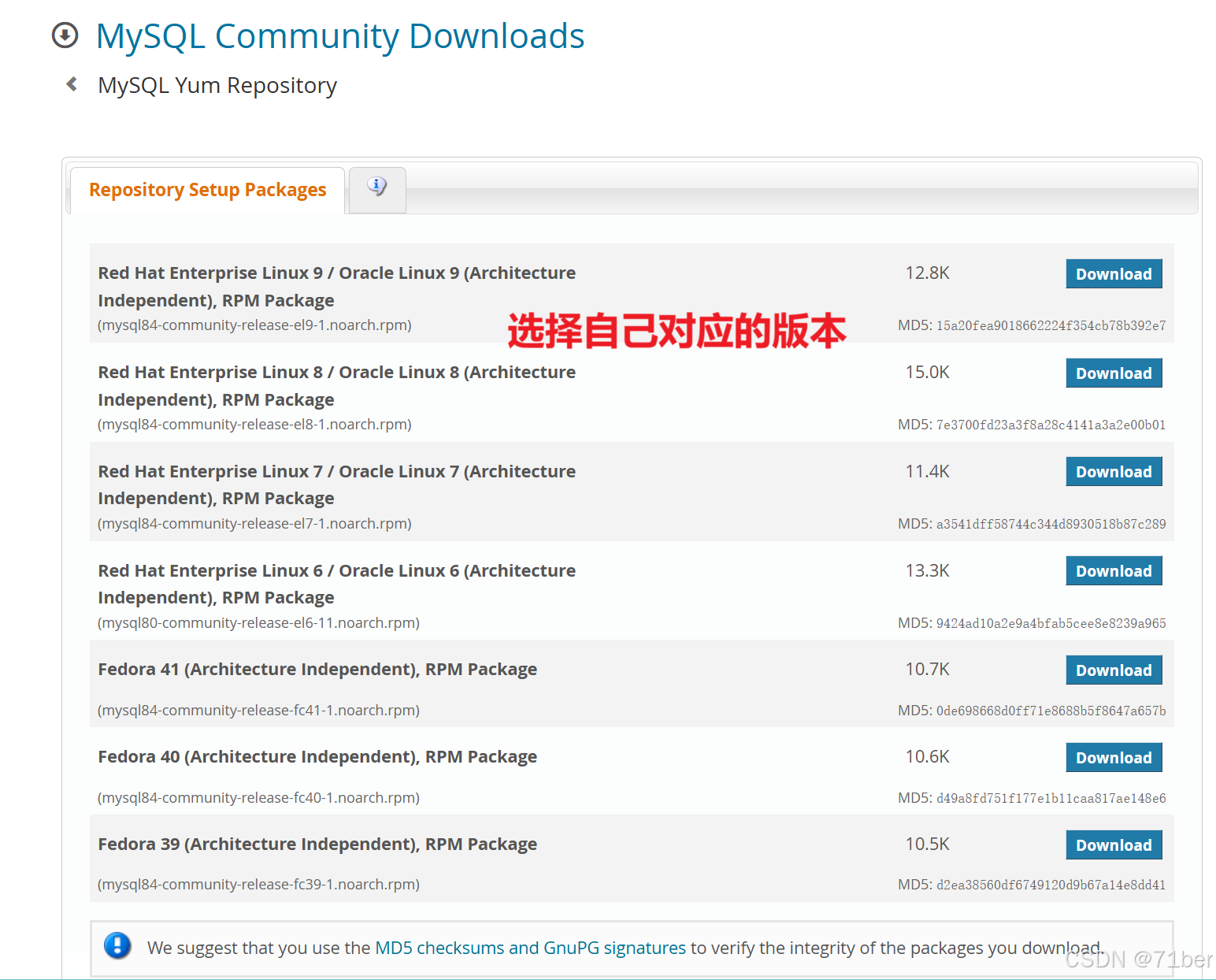Click the 13.3K file size value

pos(927,571)
